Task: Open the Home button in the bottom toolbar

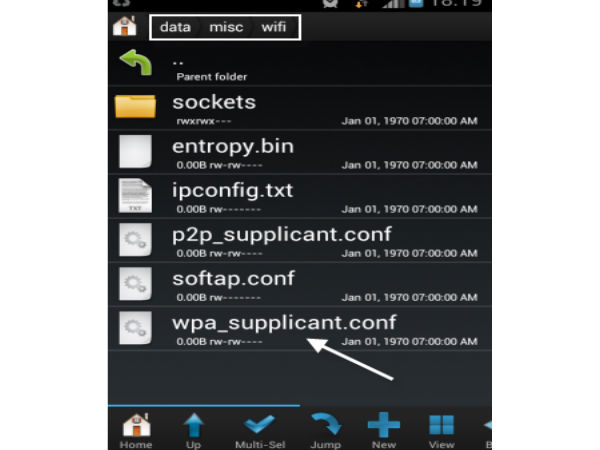Action: 136,428
